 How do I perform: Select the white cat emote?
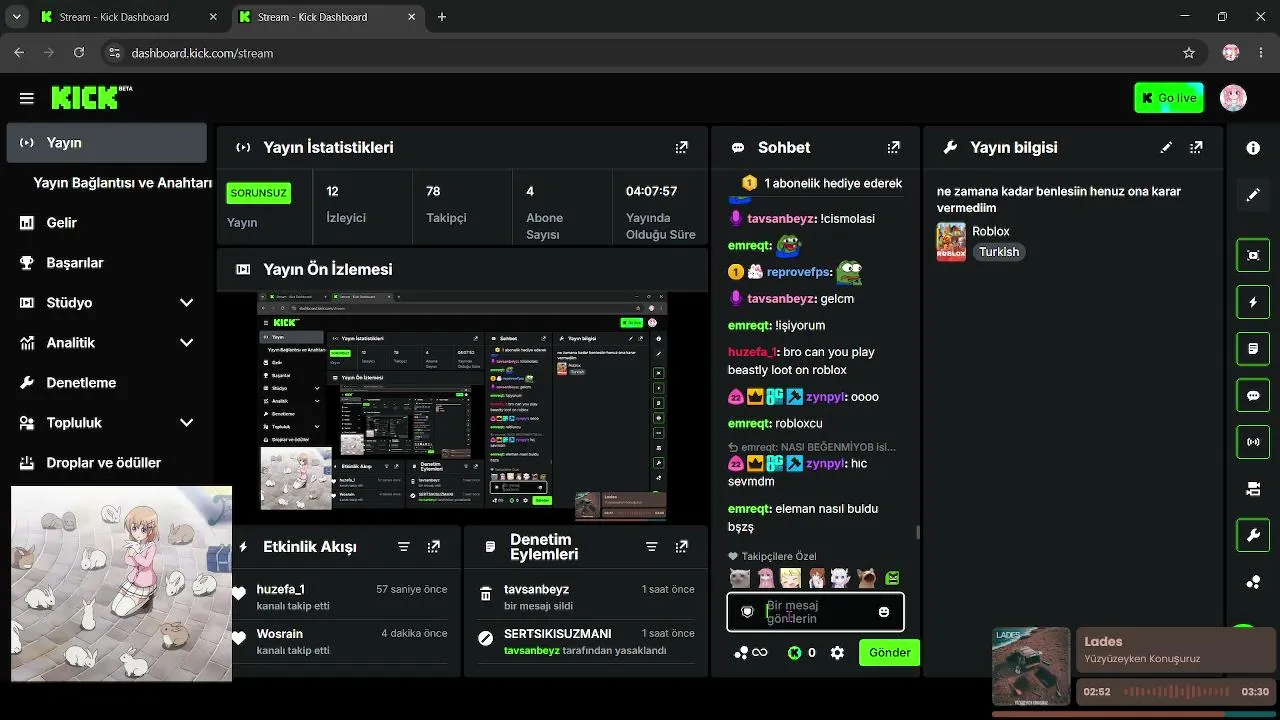(739, 578)
